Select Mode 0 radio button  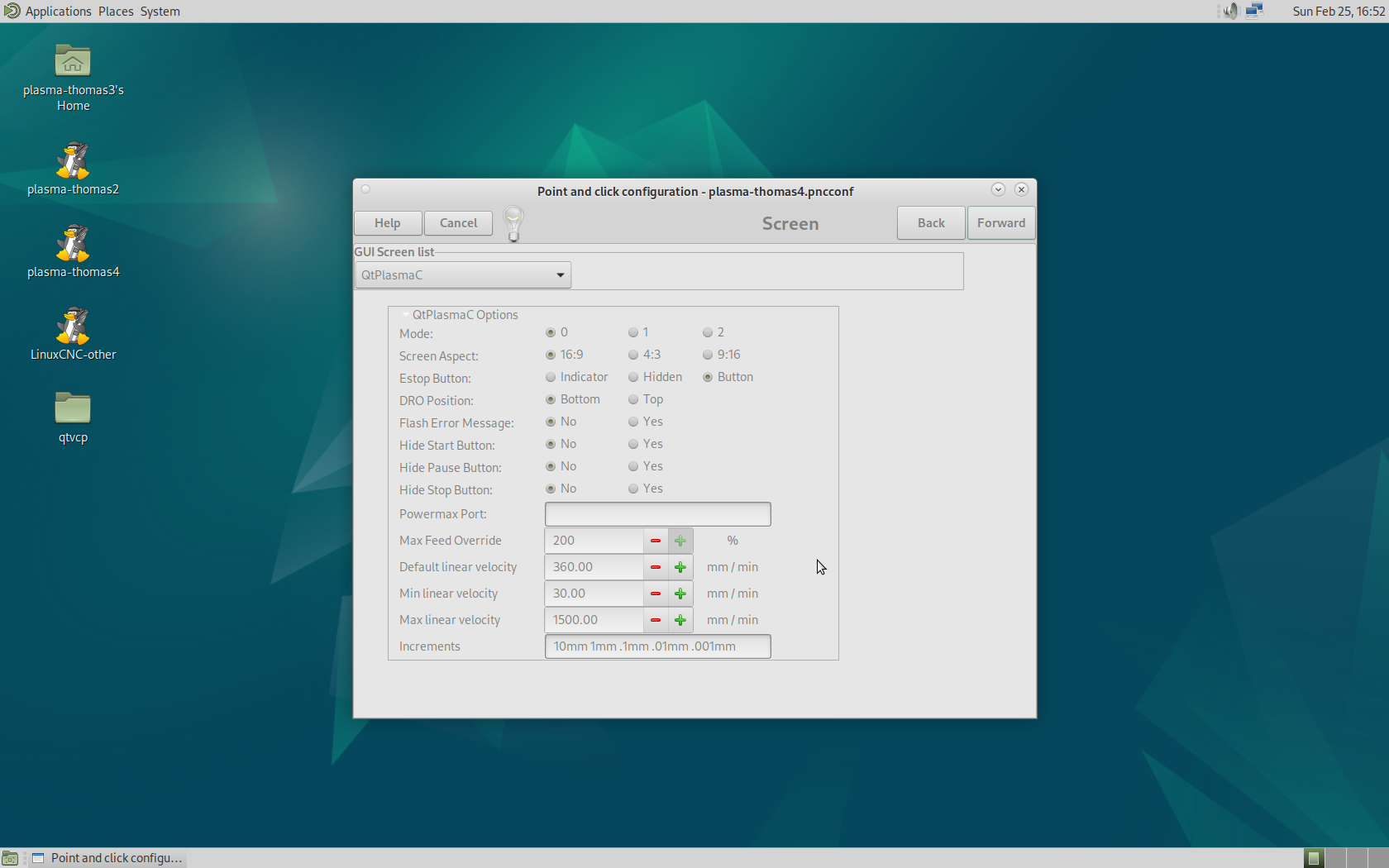tap(551, 332)
